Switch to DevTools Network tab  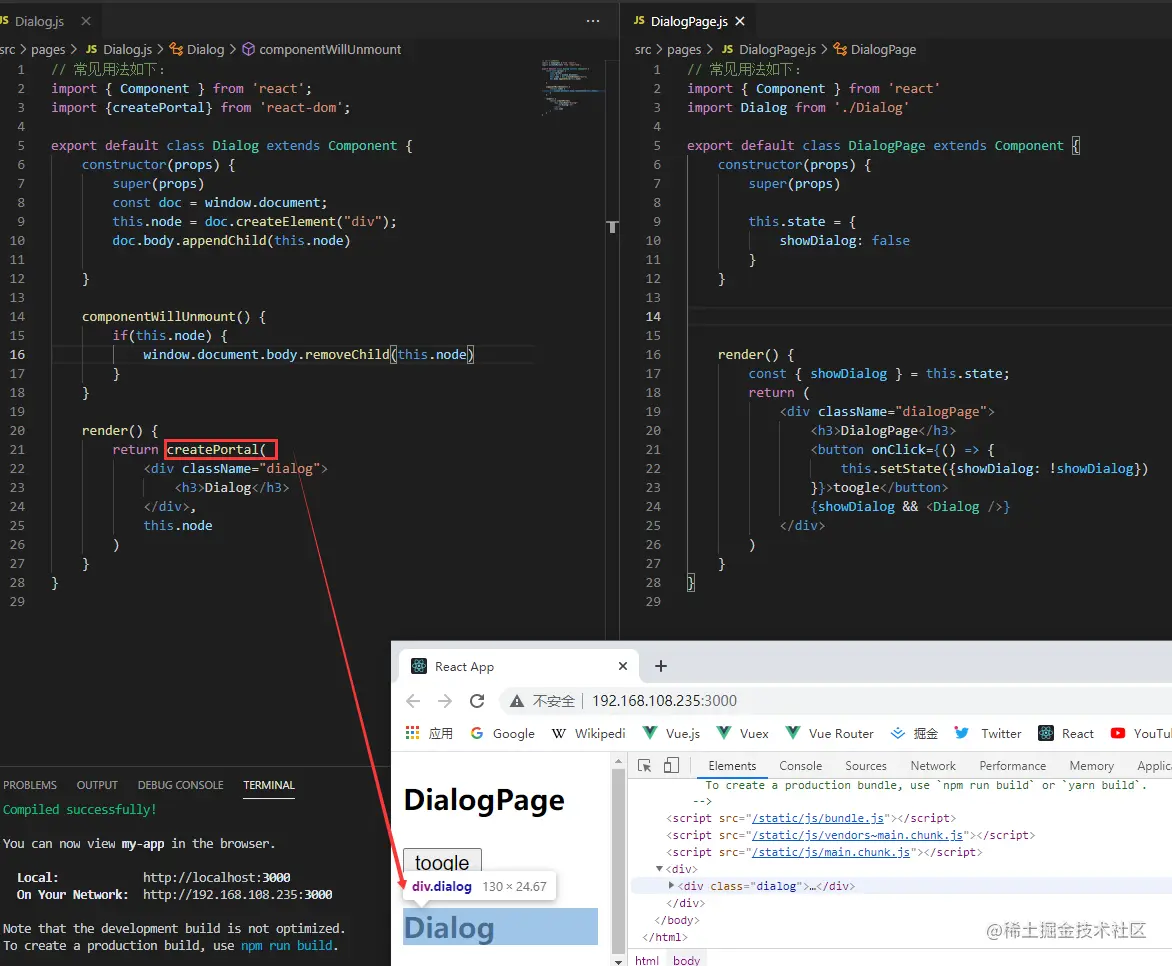click(933, 766)
